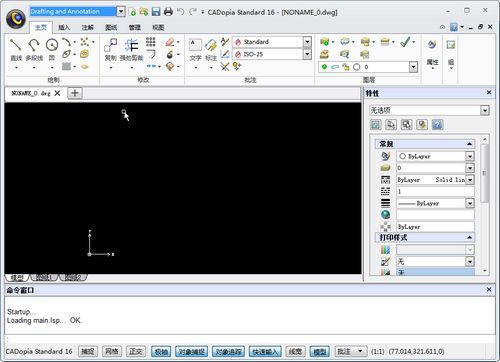The width and height of the screenshot is (500, 362).
Task: Open the 无选项 selection dropdown
Action: click(485, 110)
